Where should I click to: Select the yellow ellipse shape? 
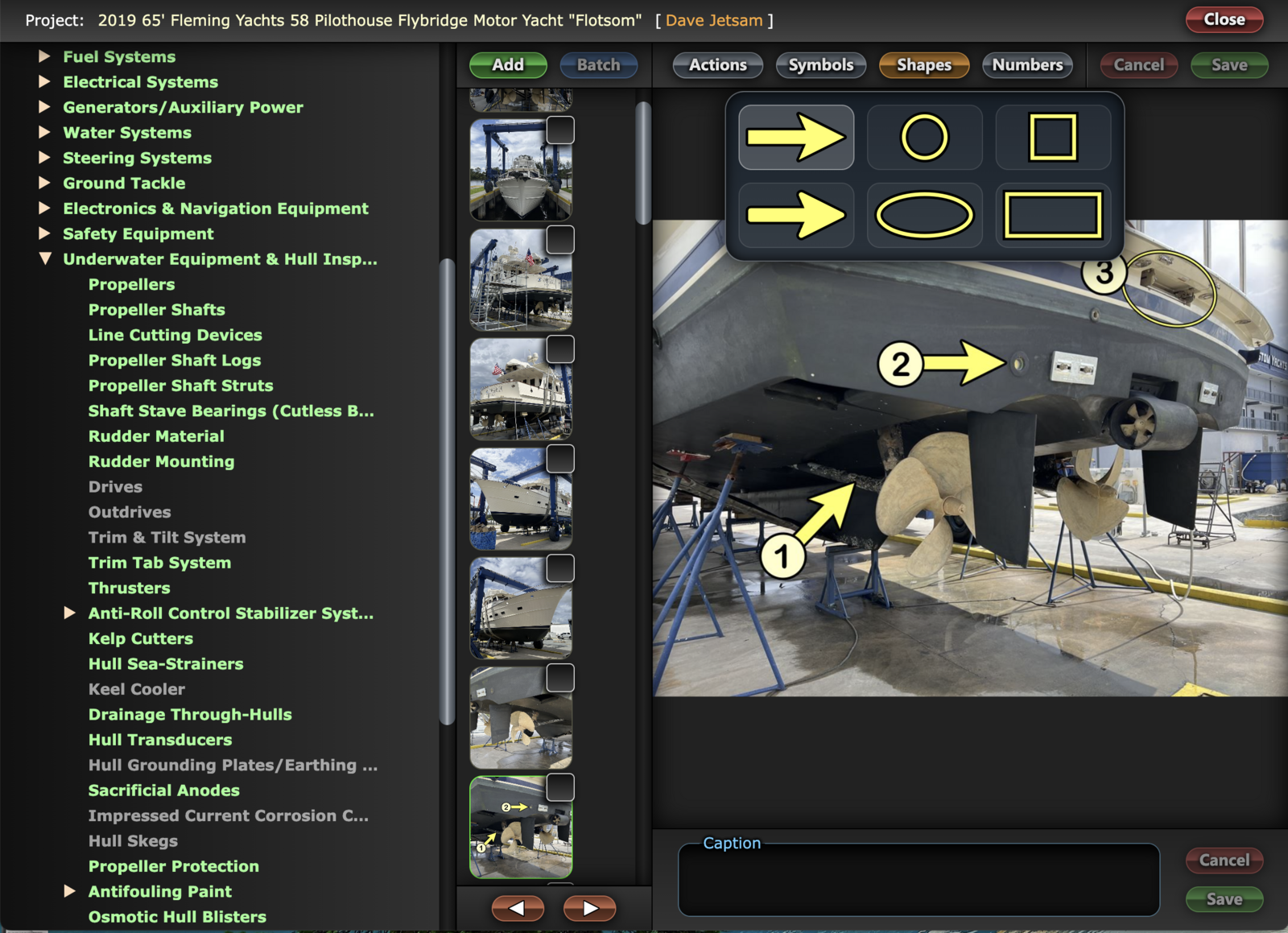(x=924, y=215)
